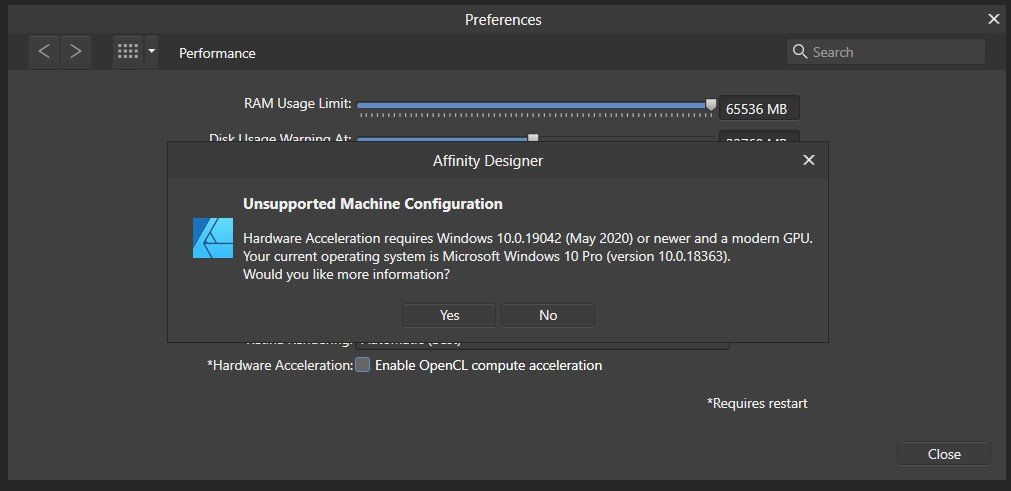This screenshot has width=1011, height=491.
Task: Click the search magnifier icon
Action: point(800,52)
